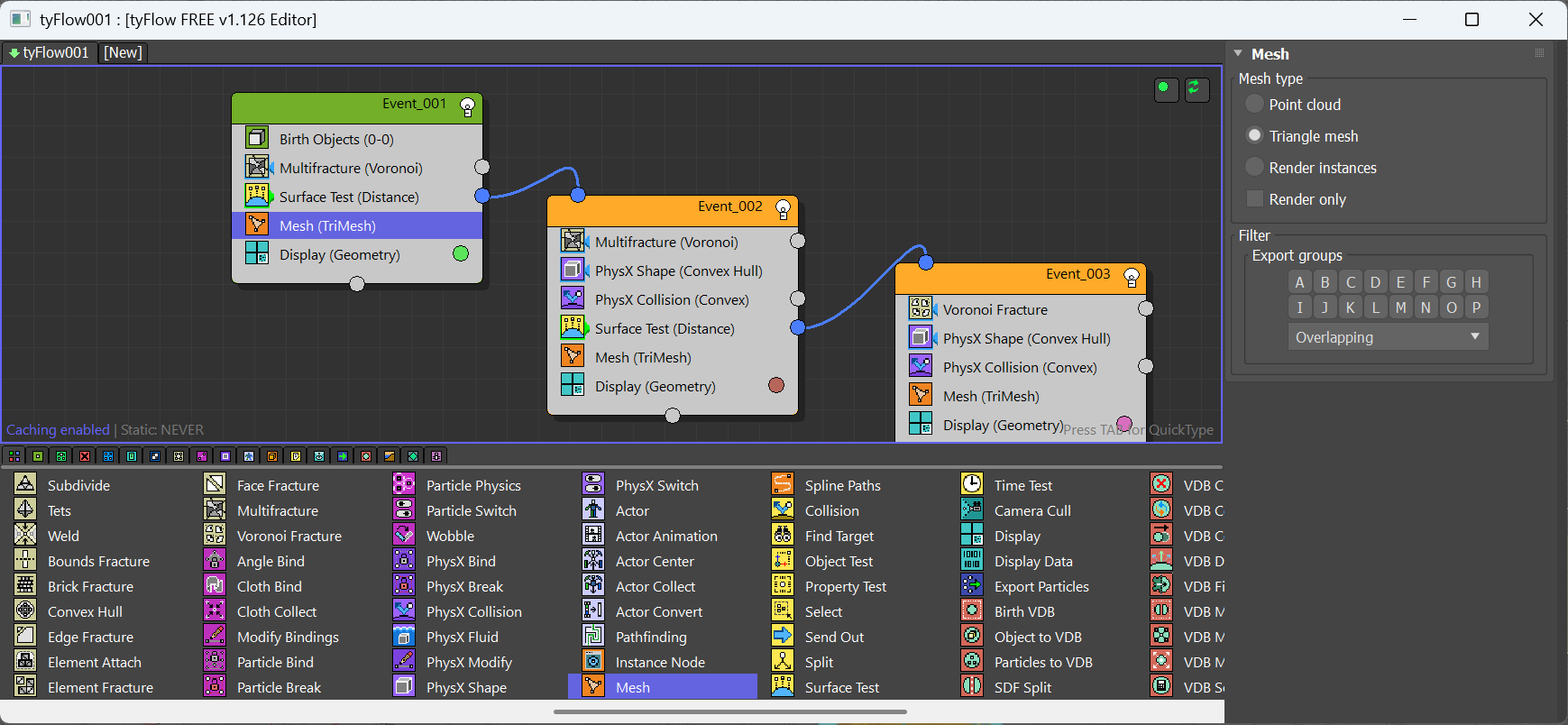The height and width of the screenshot is (725, 1568).
Task: Select Birth Objects (0-0) operator
Action: pyautogui.click(x=357, y=139)
